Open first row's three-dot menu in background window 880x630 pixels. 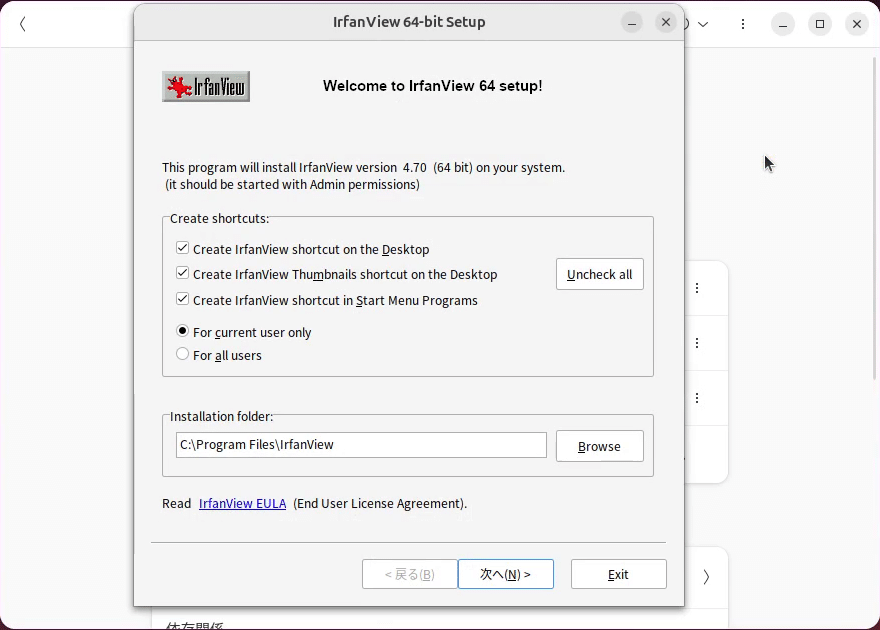(697, 288)
